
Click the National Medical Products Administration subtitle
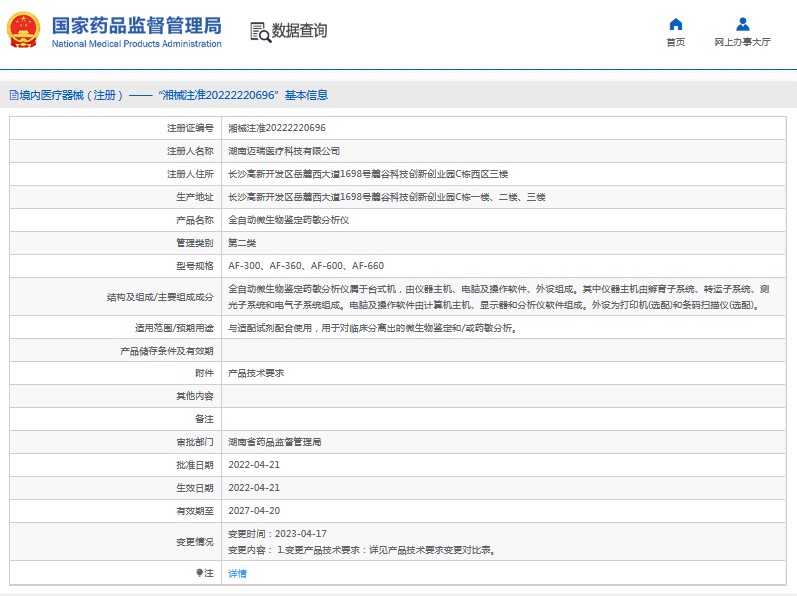pos(136,45)
